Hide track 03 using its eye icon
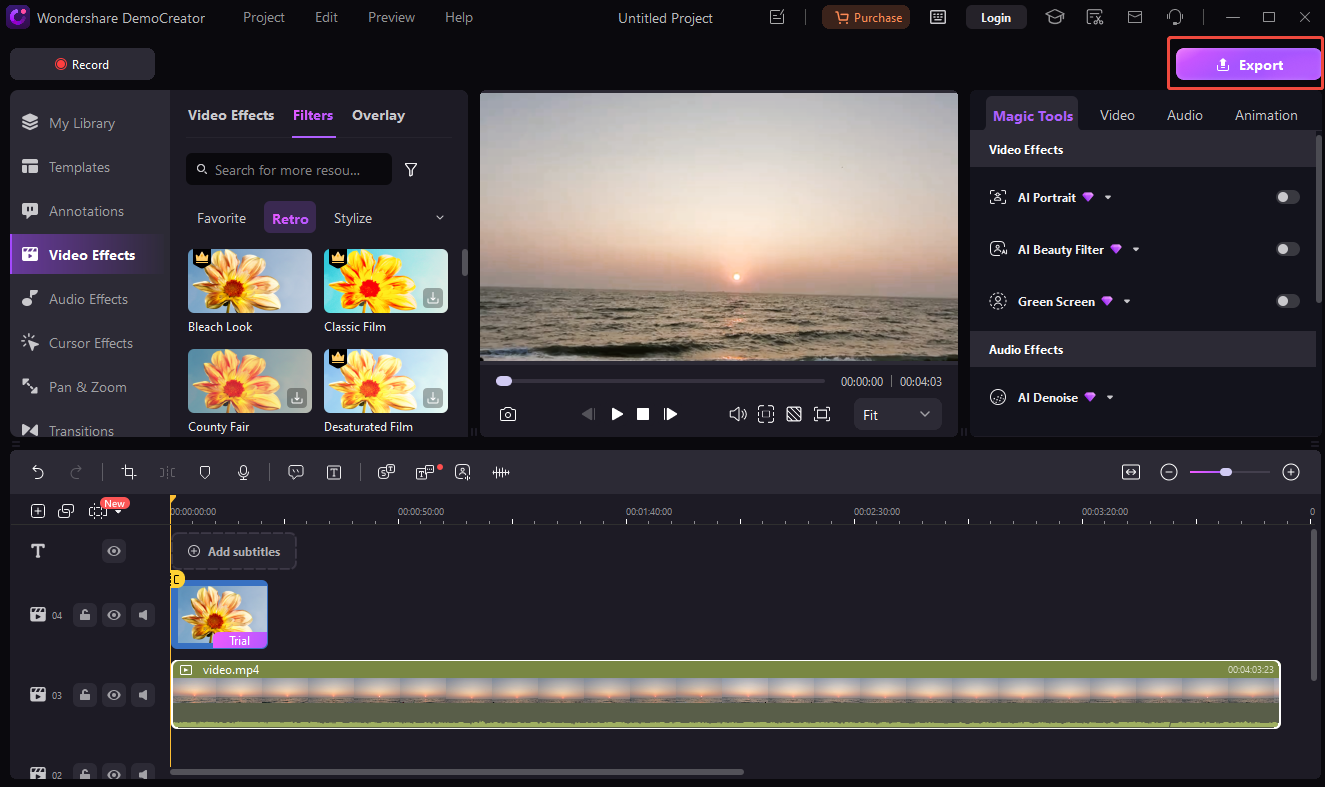1325x787 pixels. (x=114, y=694)
